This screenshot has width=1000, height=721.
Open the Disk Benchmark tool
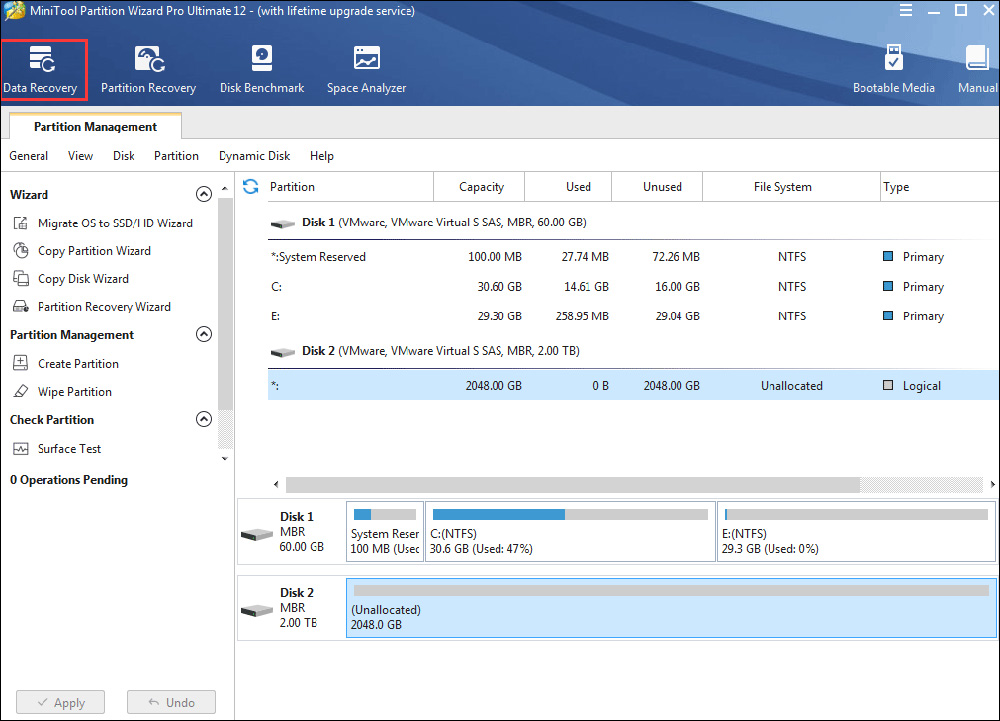pos(262,70)
